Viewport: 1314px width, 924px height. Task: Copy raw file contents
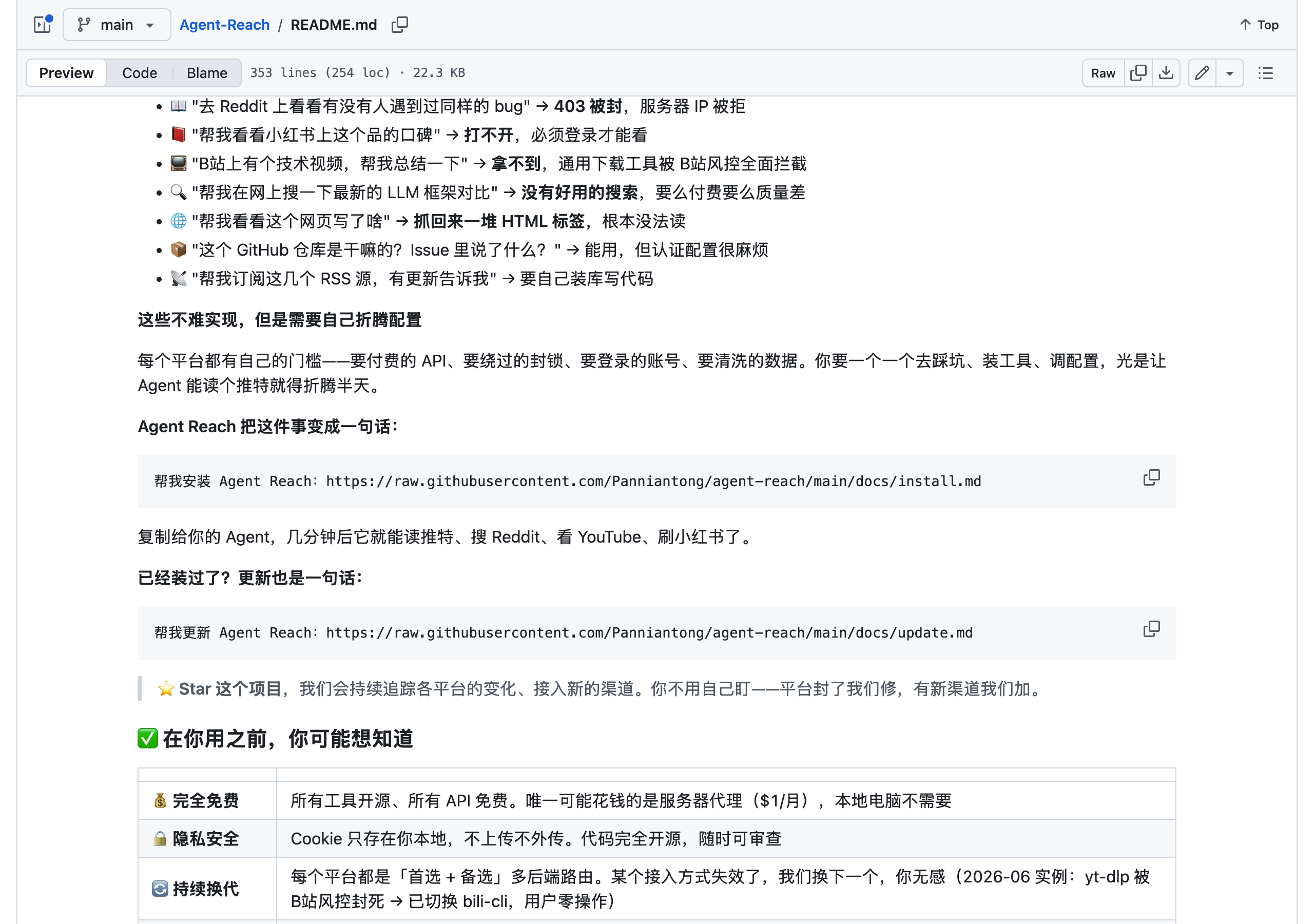point(1138,73)
